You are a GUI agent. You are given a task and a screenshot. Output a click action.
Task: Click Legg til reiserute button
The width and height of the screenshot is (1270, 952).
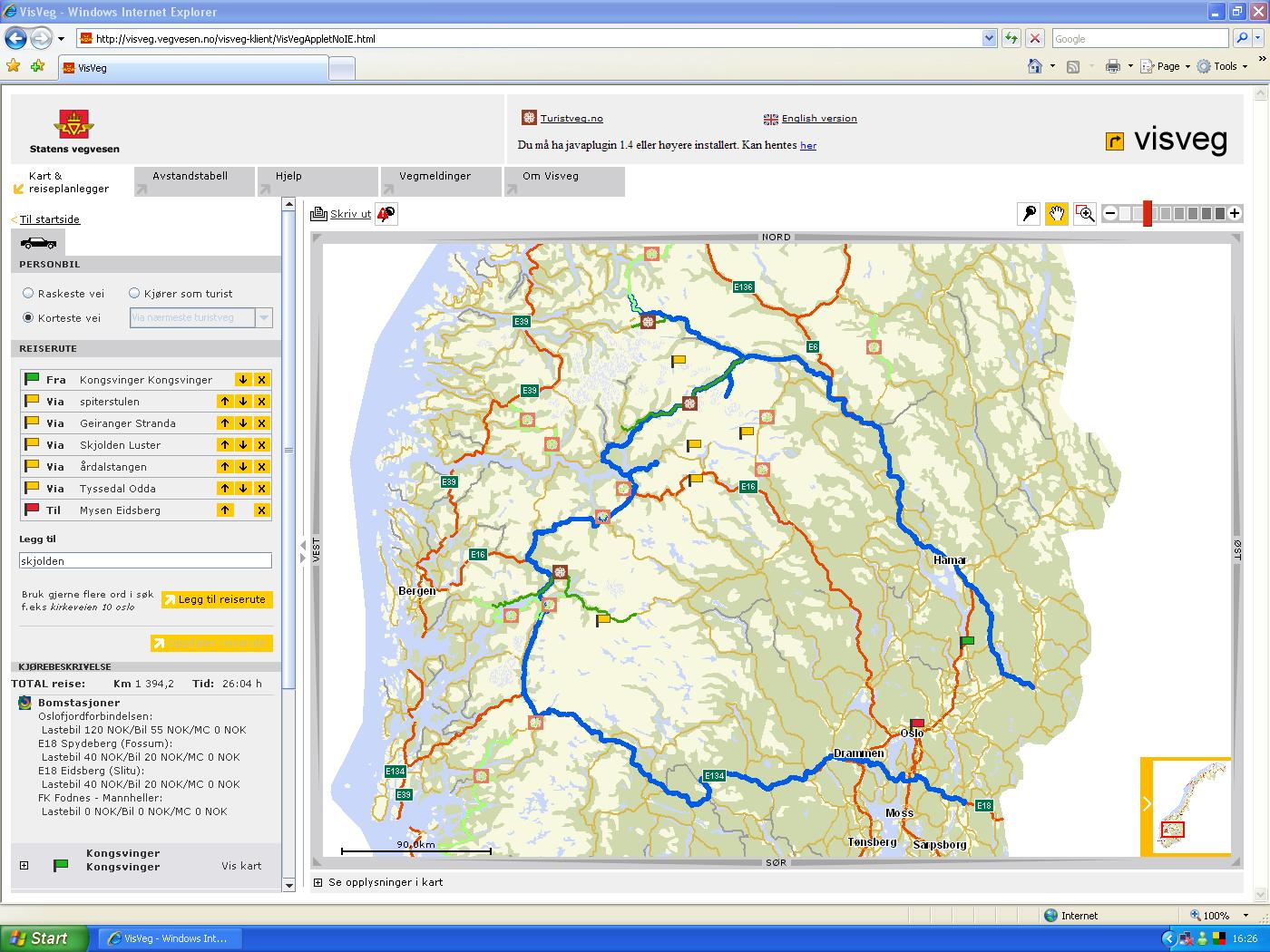[x=217, y=599]
